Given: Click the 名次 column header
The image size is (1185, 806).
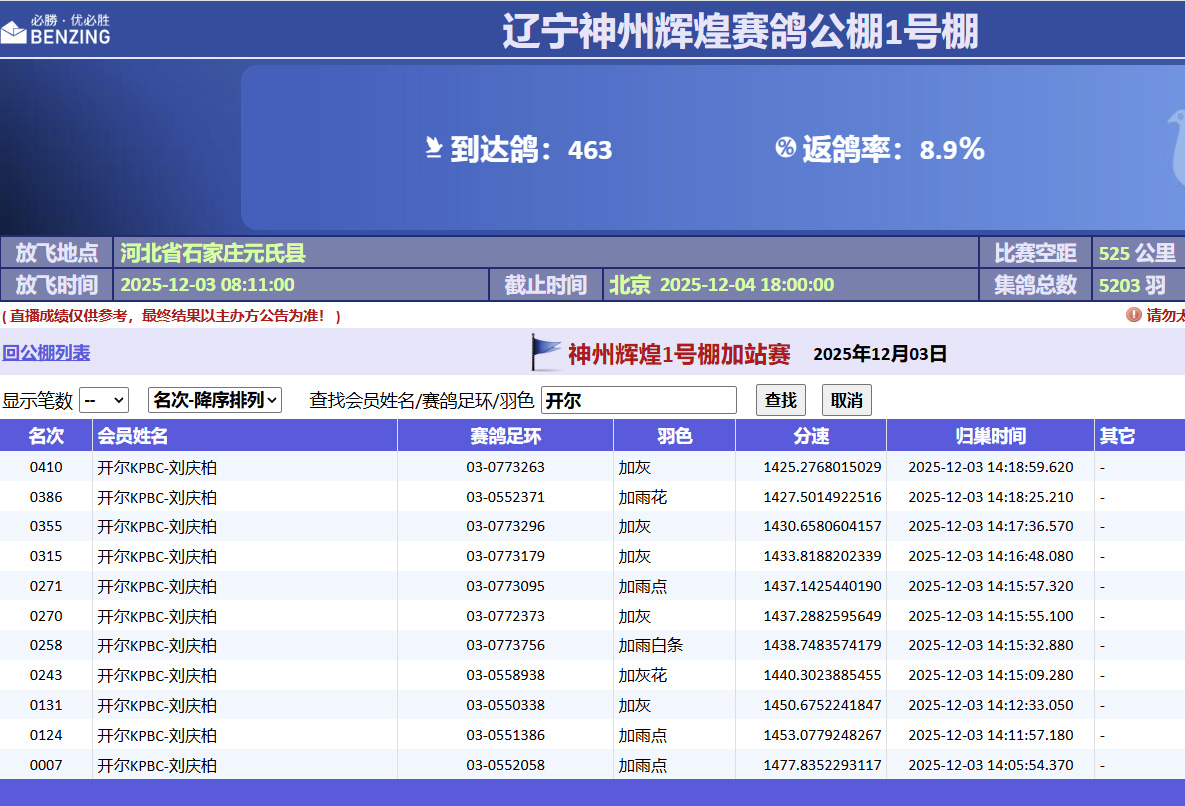Looking at the screenshot, I should click(x=46, y=436).
